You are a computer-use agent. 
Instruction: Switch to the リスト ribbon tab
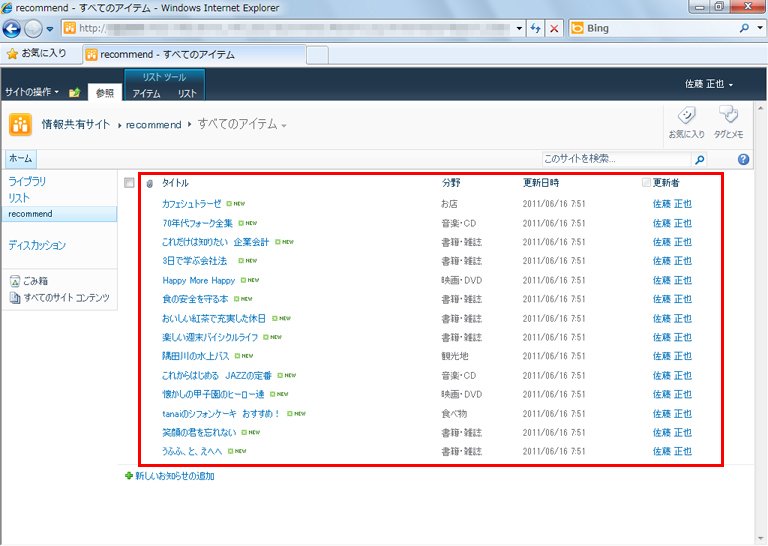coord(187,93)
